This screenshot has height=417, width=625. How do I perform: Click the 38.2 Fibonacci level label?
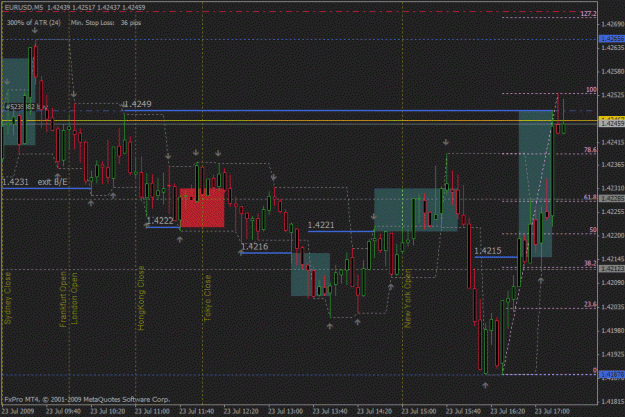click(590, 263)
